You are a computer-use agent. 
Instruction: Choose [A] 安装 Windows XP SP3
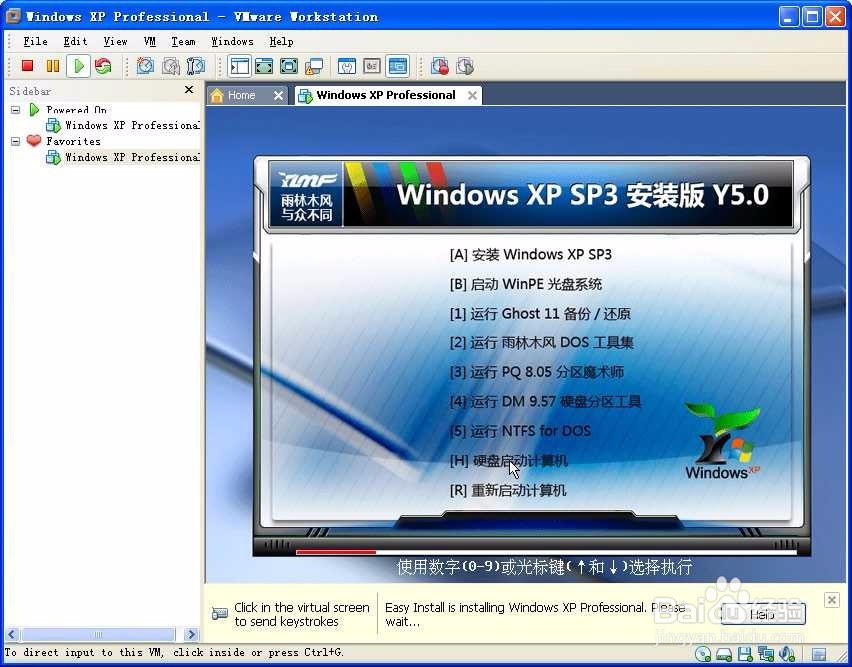(x=530, y=254)
